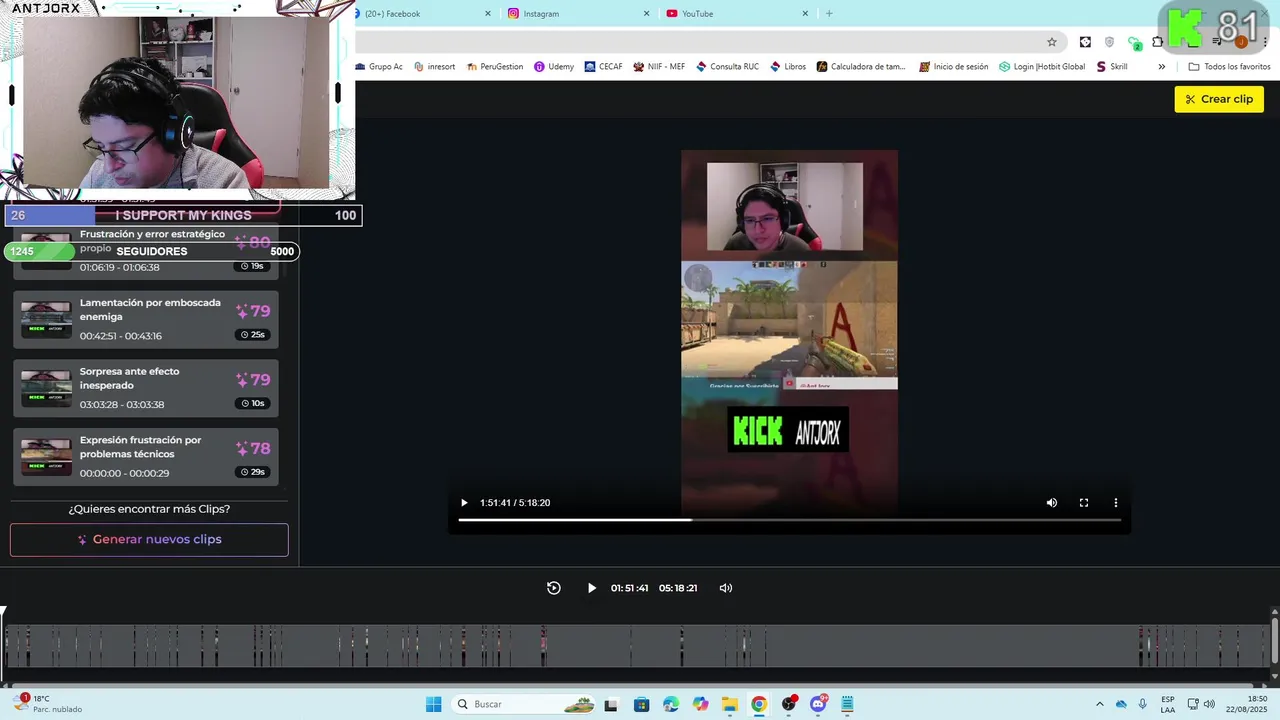Screen dimensions: 1280x720
Task: Open Calculadora de tam... bookmark
Action: [861, 67]
